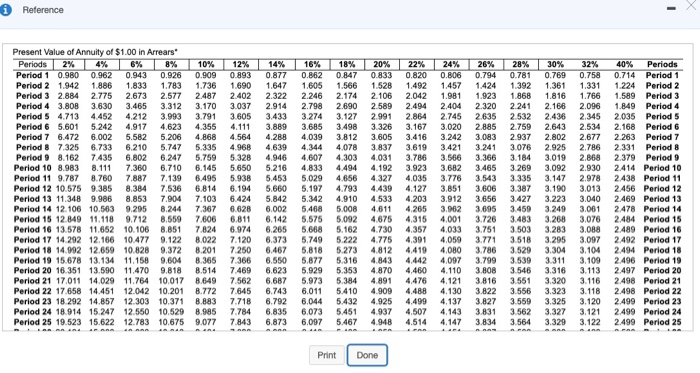Click value 4.948 in Period 25 row
700x373 pixels.
[x=382, y=322]
